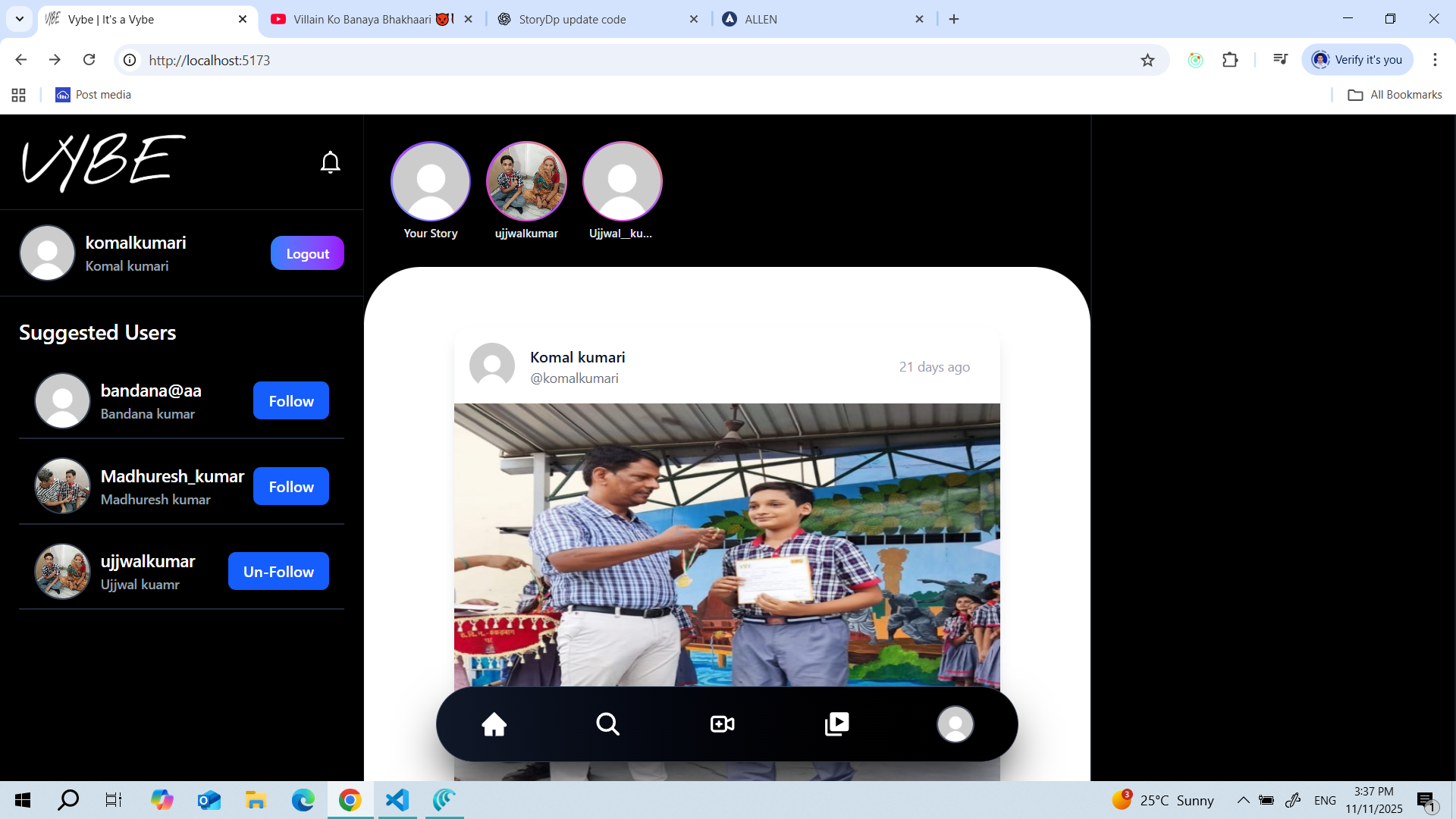Open the notification bell

(331, 162)
